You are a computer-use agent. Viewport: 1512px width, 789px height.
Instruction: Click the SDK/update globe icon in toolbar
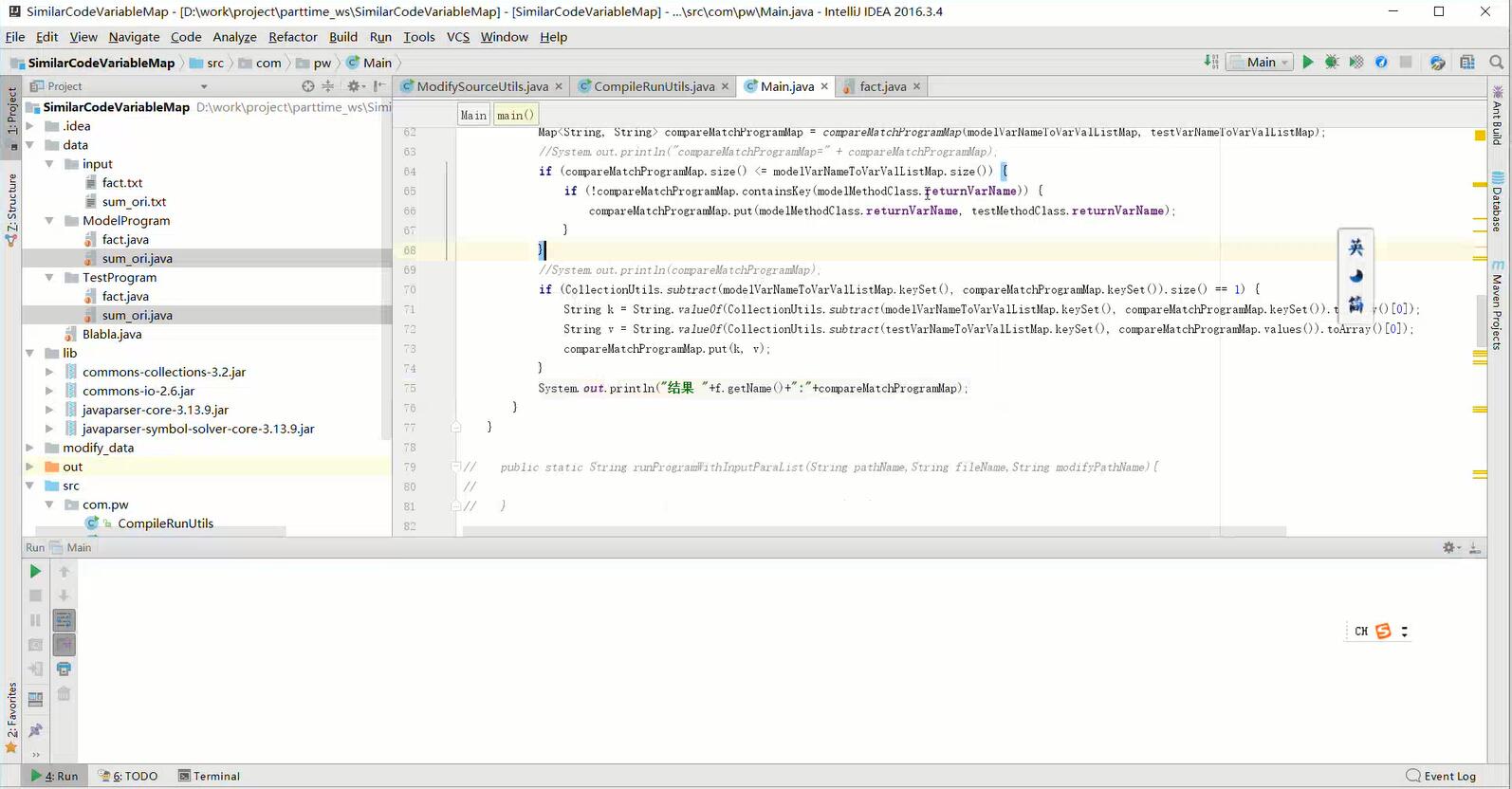(x=1438, y=62)
